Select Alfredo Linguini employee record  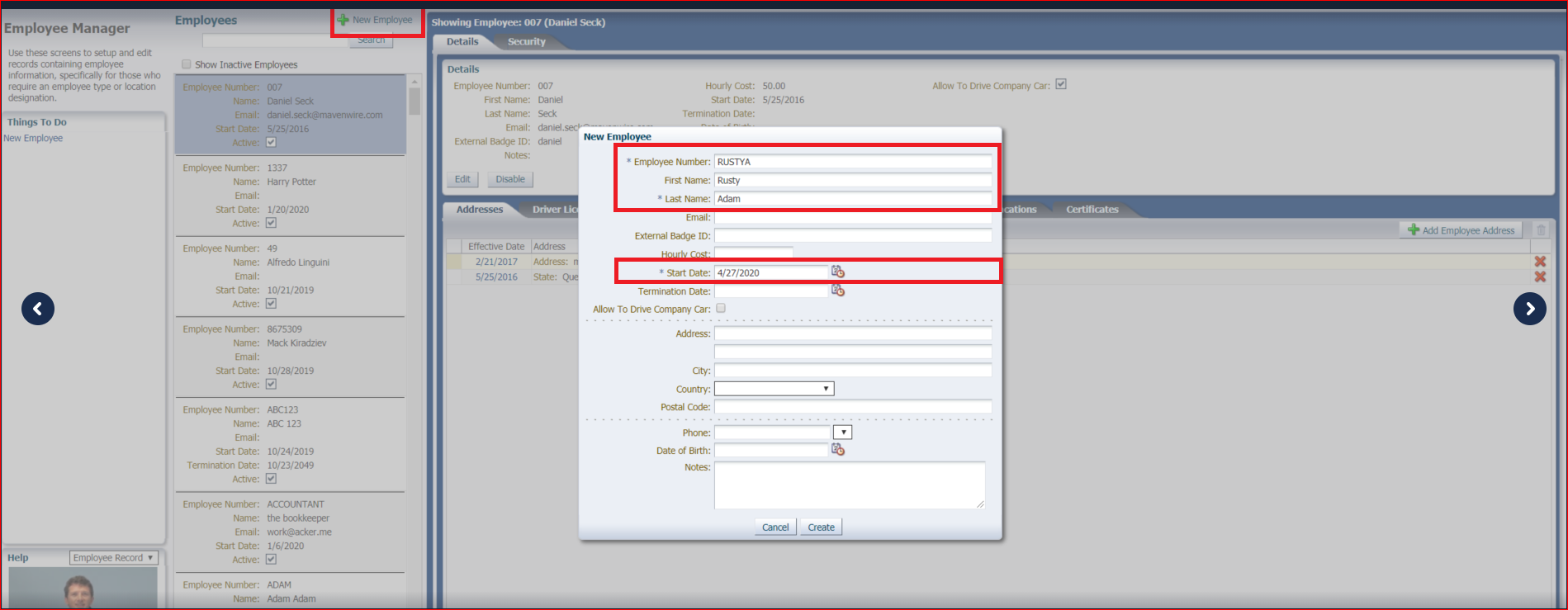[x=290, y=277]
